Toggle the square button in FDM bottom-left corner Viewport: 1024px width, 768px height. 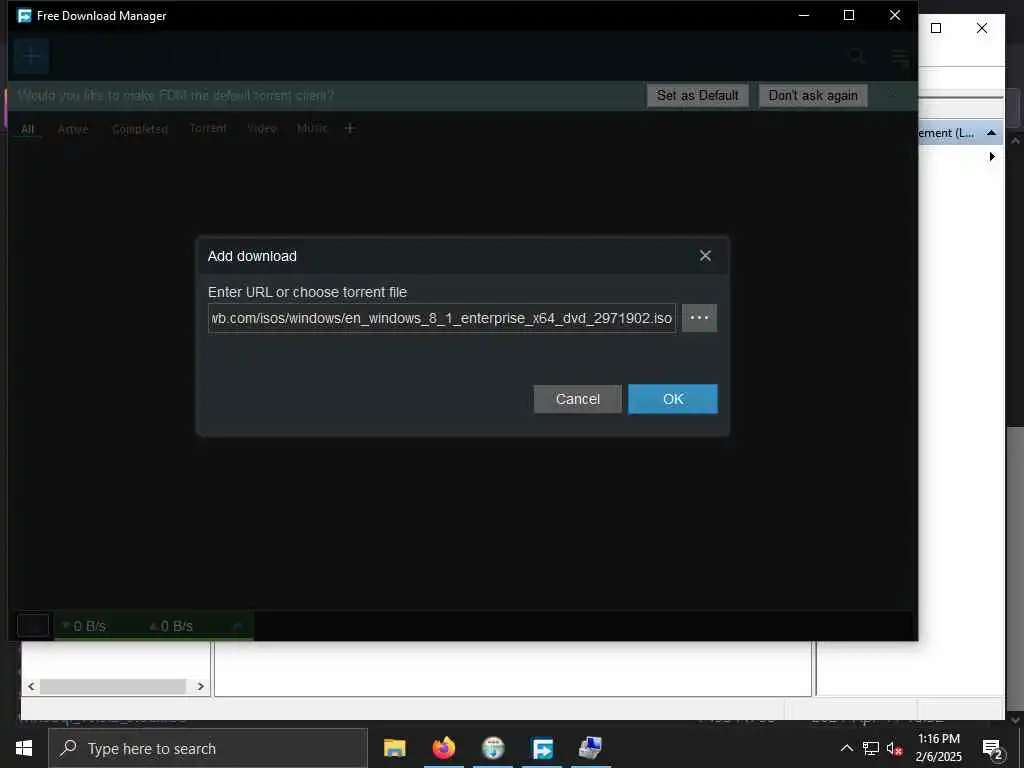33,625
